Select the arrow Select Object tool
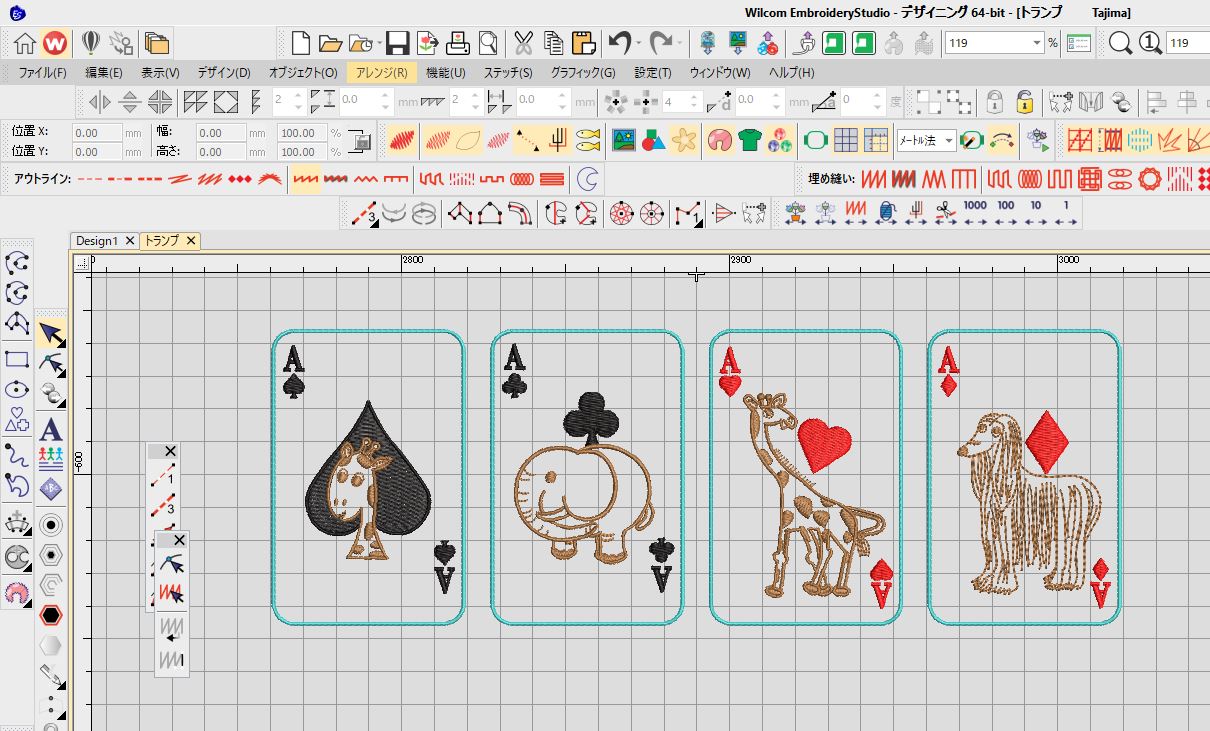1210x731 pixels. 51,333
